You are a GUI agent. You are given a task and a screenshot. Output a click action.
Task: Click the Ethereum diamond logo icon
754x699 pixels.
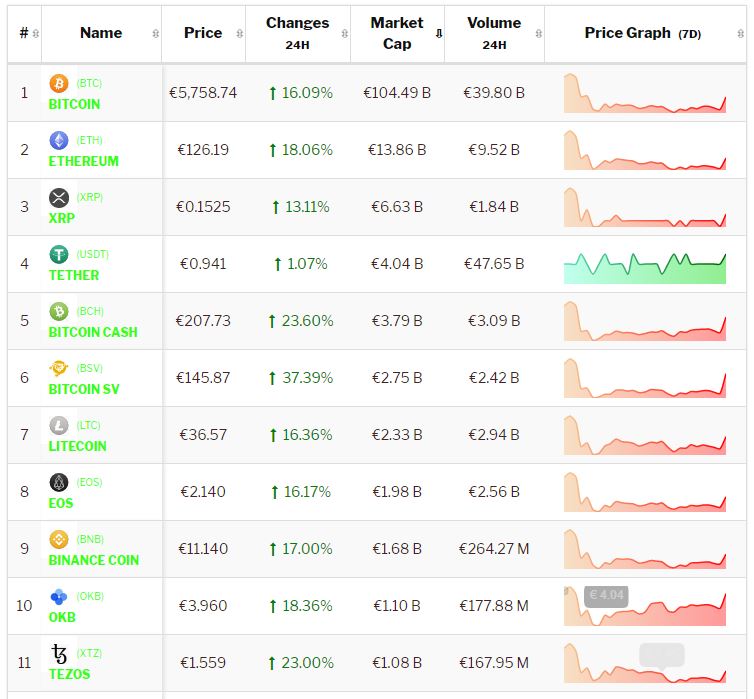click(58, 140)
